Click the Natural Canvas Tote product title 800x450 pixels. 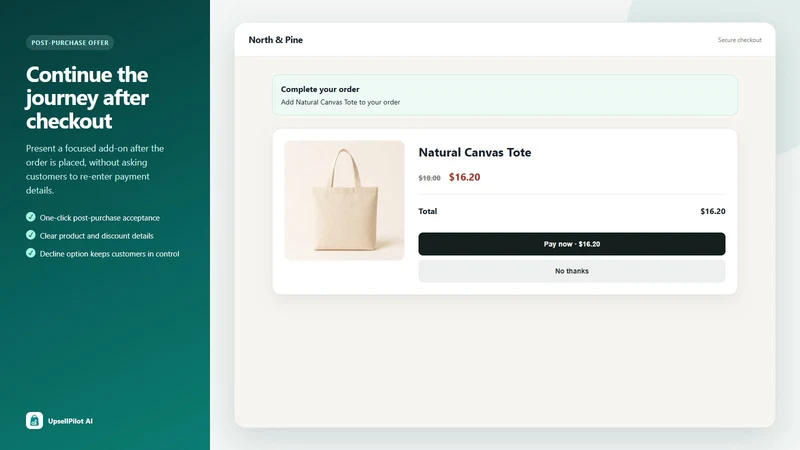(474, 152)
